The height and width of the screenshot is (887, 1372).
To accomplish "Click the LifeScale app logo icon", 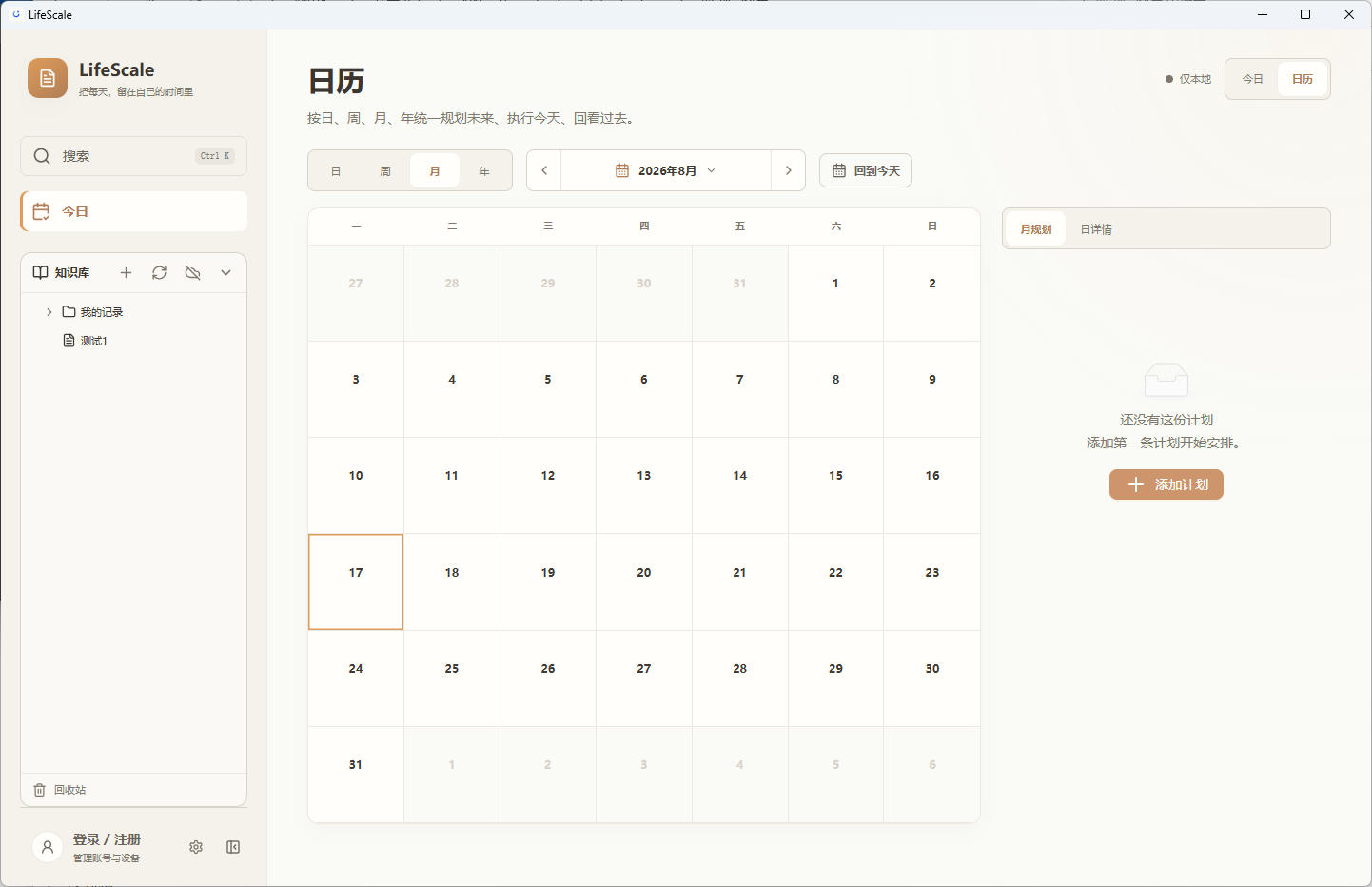I will 48,78.
